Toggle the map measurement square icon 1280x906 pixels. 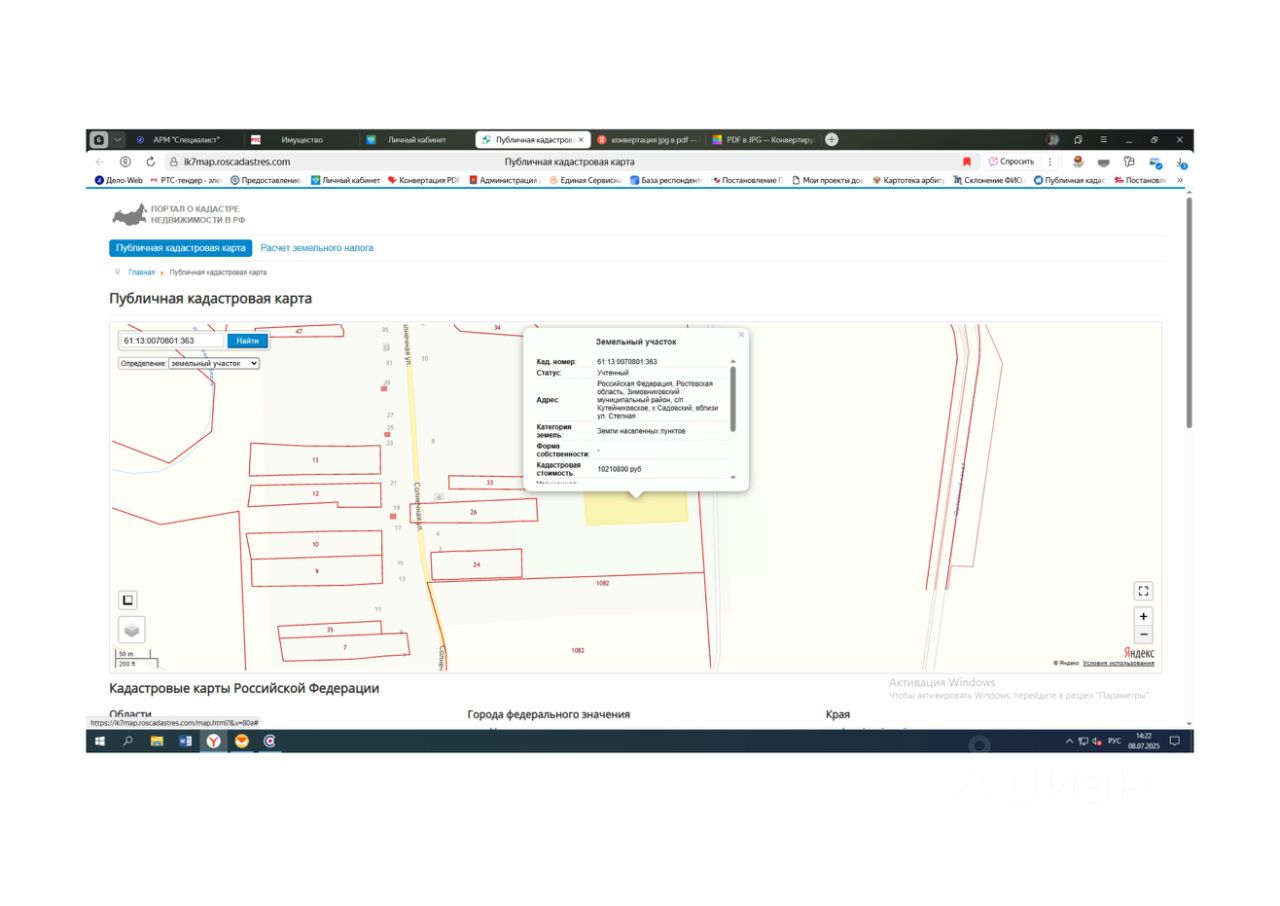click(x=127, y=600)
